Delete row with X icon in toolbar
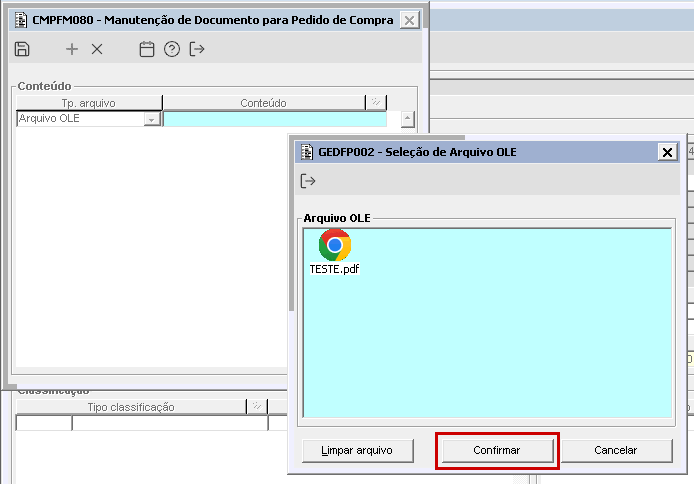Image resolution: width=694 pixels, height=484 pixels. tap(97, 49)
